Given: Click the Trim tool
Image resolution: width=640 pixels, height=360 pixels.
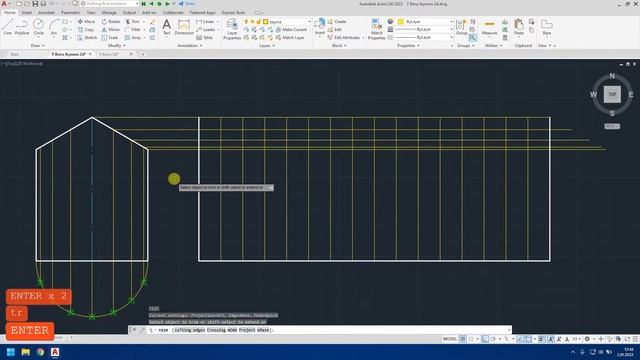Looking at the screenshot, I should [132, 21].
